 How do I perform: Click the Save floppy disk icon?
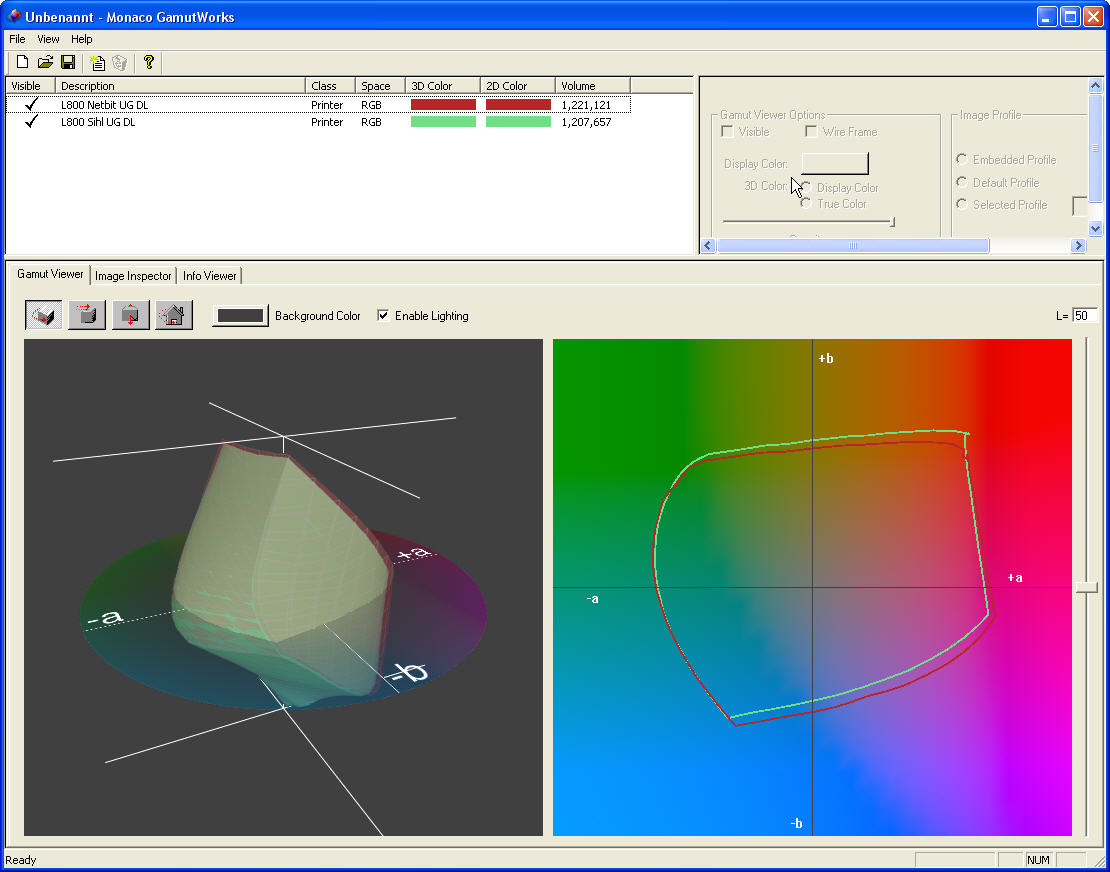pos(68,63)
